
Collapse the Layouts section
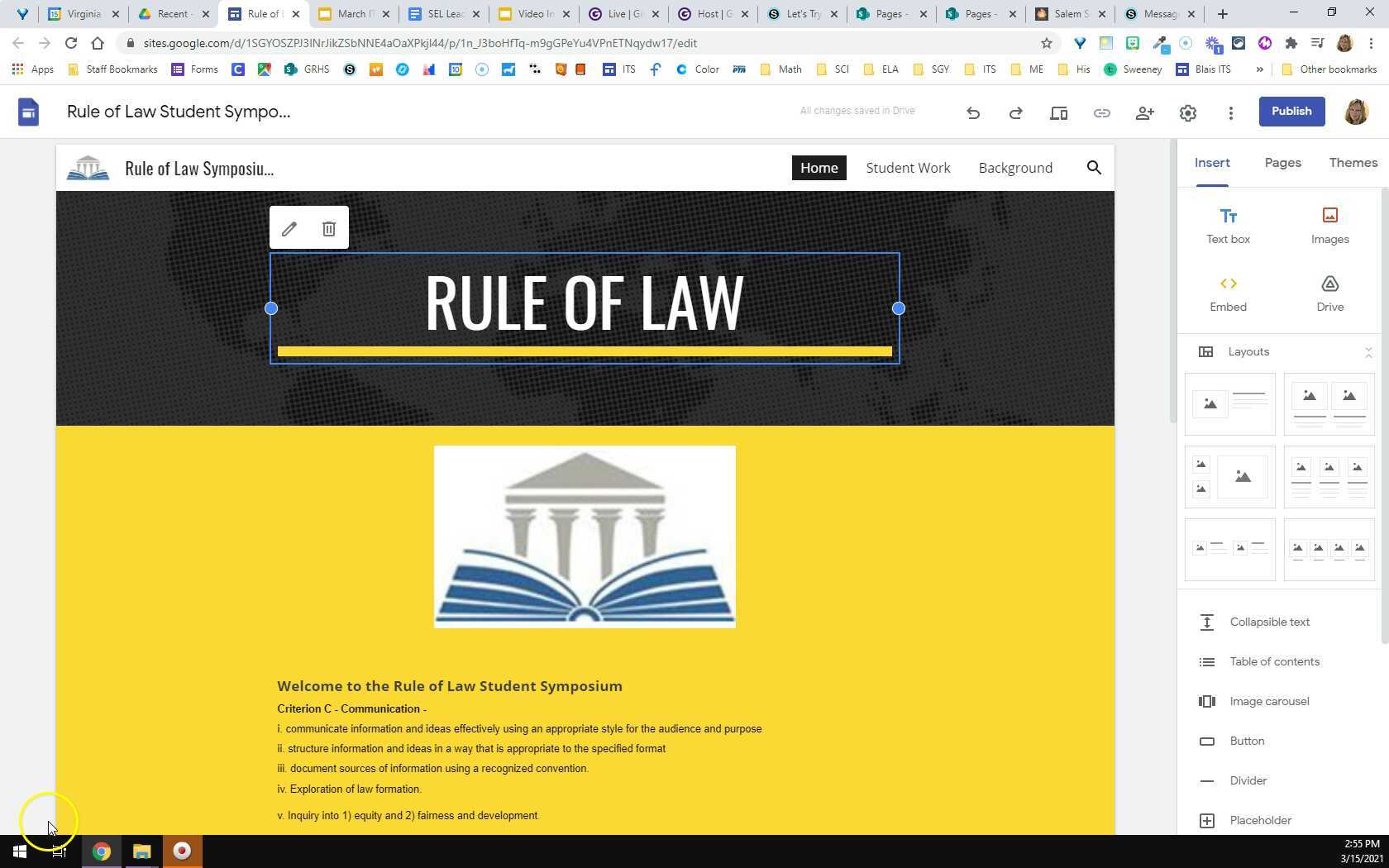tap(1368, 351)
